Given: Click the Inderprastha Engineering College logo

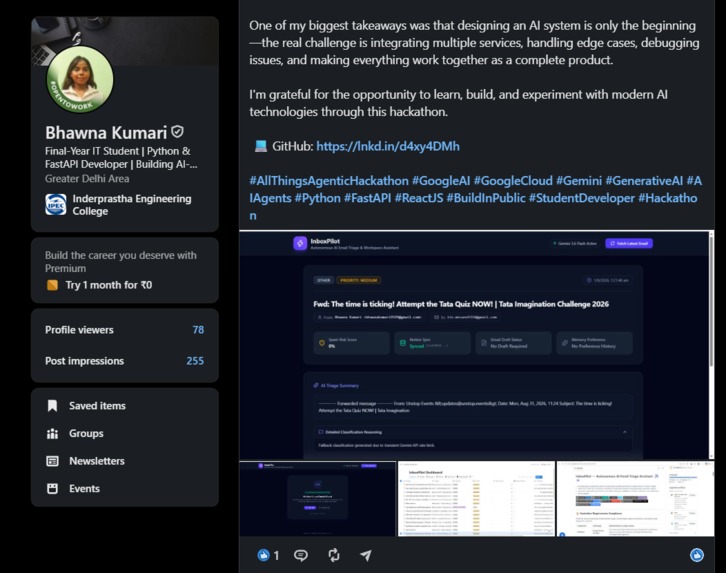Looking at the screenshot, I should click(x=56, y=205).
